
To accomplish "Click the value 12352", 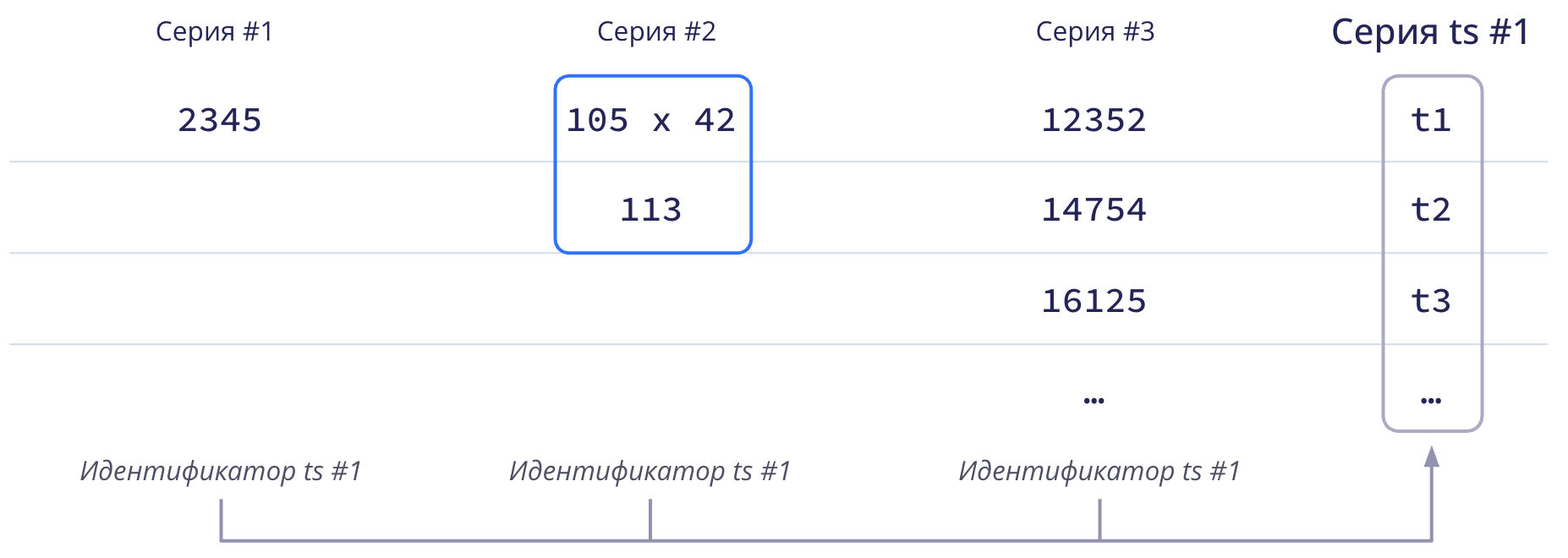I will 1094,120.
